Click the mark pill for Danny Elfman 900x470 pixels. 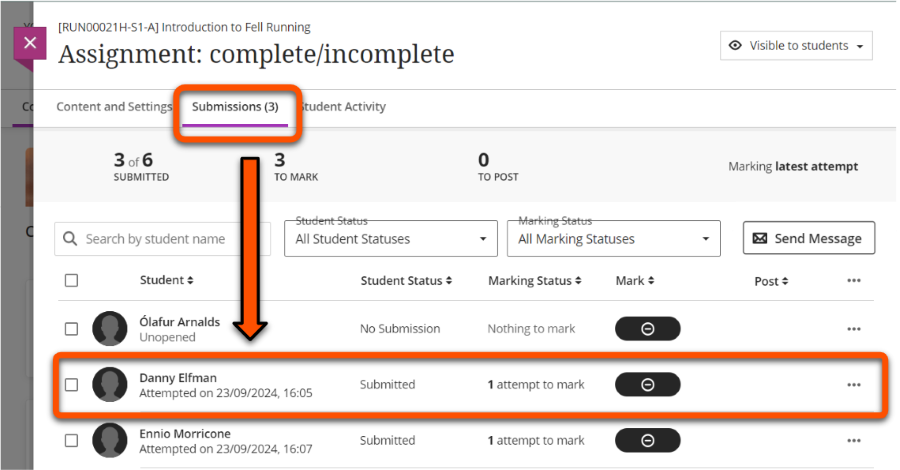pyautogui.click(x=647, y=384)
